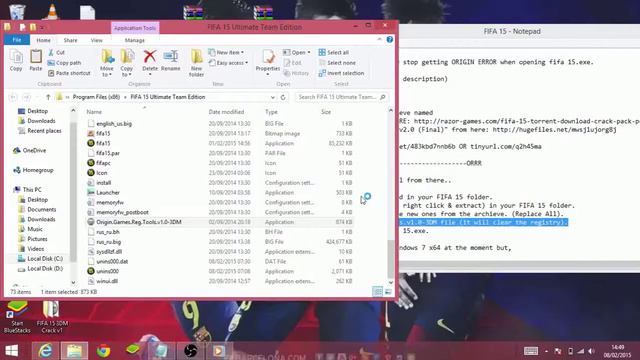Cut the selected file

(56, 53)
